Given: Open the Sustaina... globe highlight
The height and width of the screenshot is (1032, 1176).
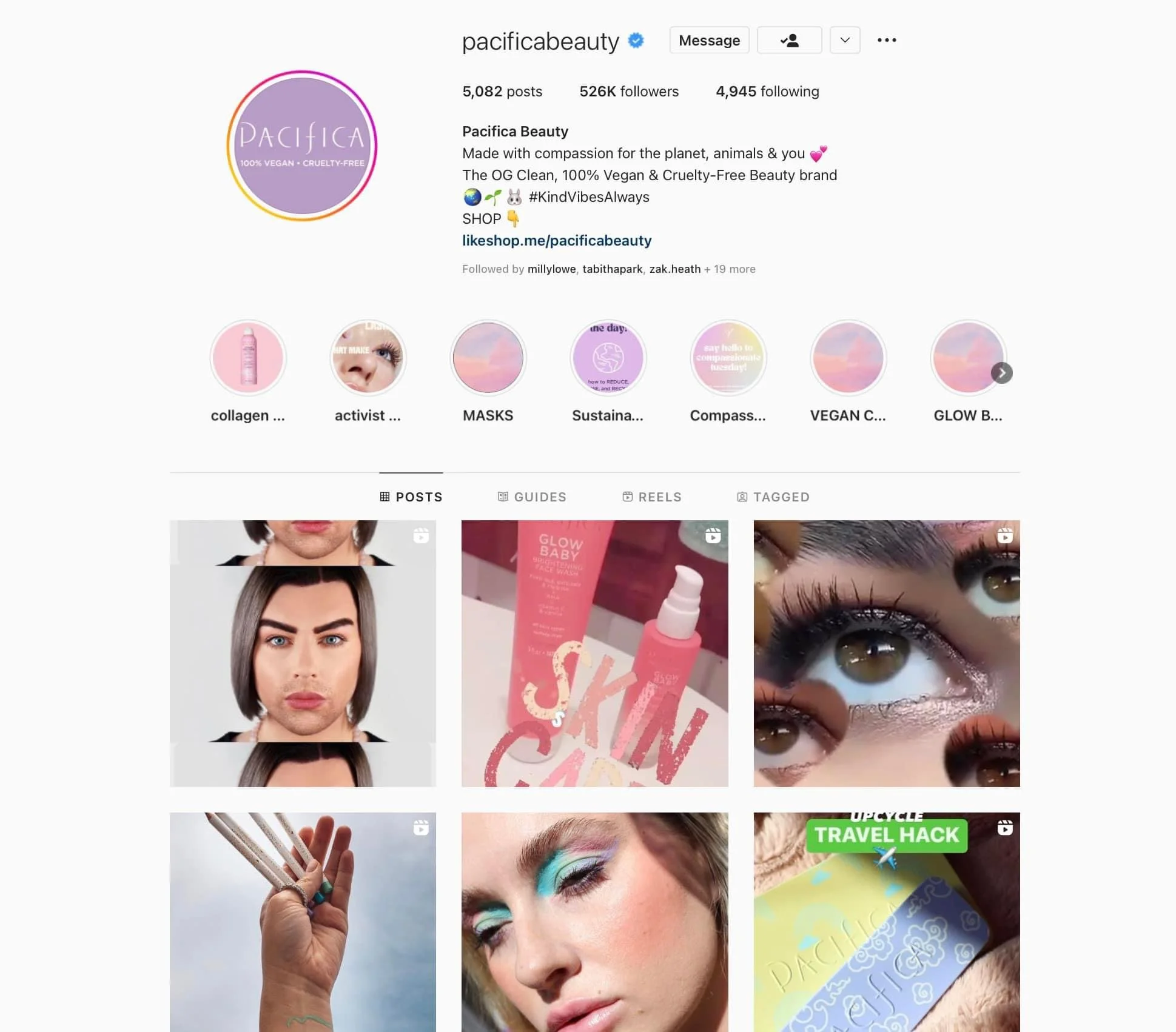Looking at the screenshot, I should click(x=608, y=358).
